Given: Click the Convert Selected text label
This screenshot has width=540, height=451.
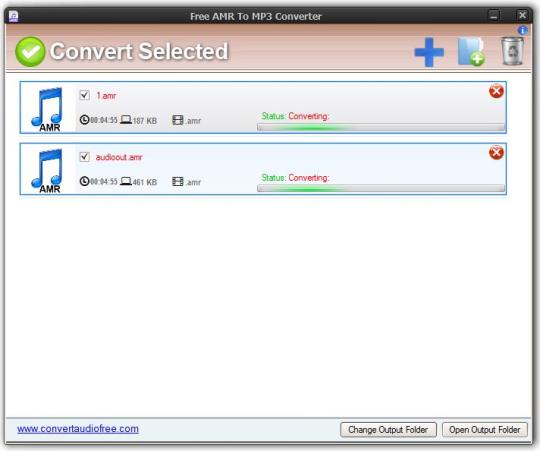Looking at the screenshot, I should (139, 51).
